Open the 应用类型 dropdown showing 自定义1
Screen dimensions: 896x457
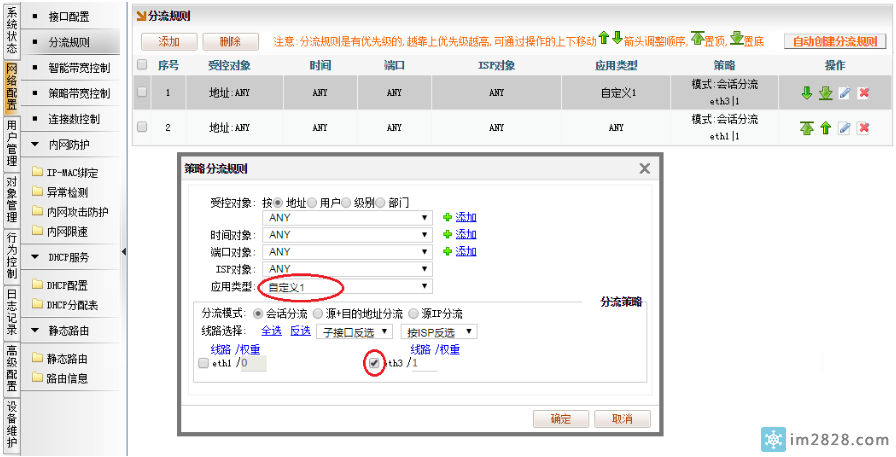[345, 287]
